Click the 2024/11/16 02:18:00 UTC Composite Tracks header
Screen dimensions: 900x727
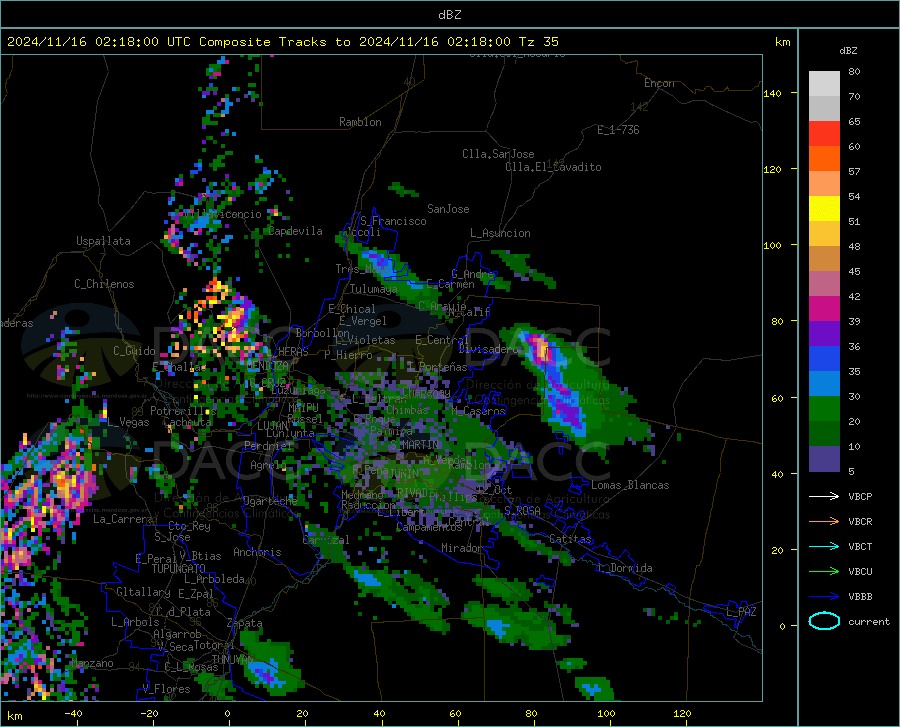(x=282, y=42)
